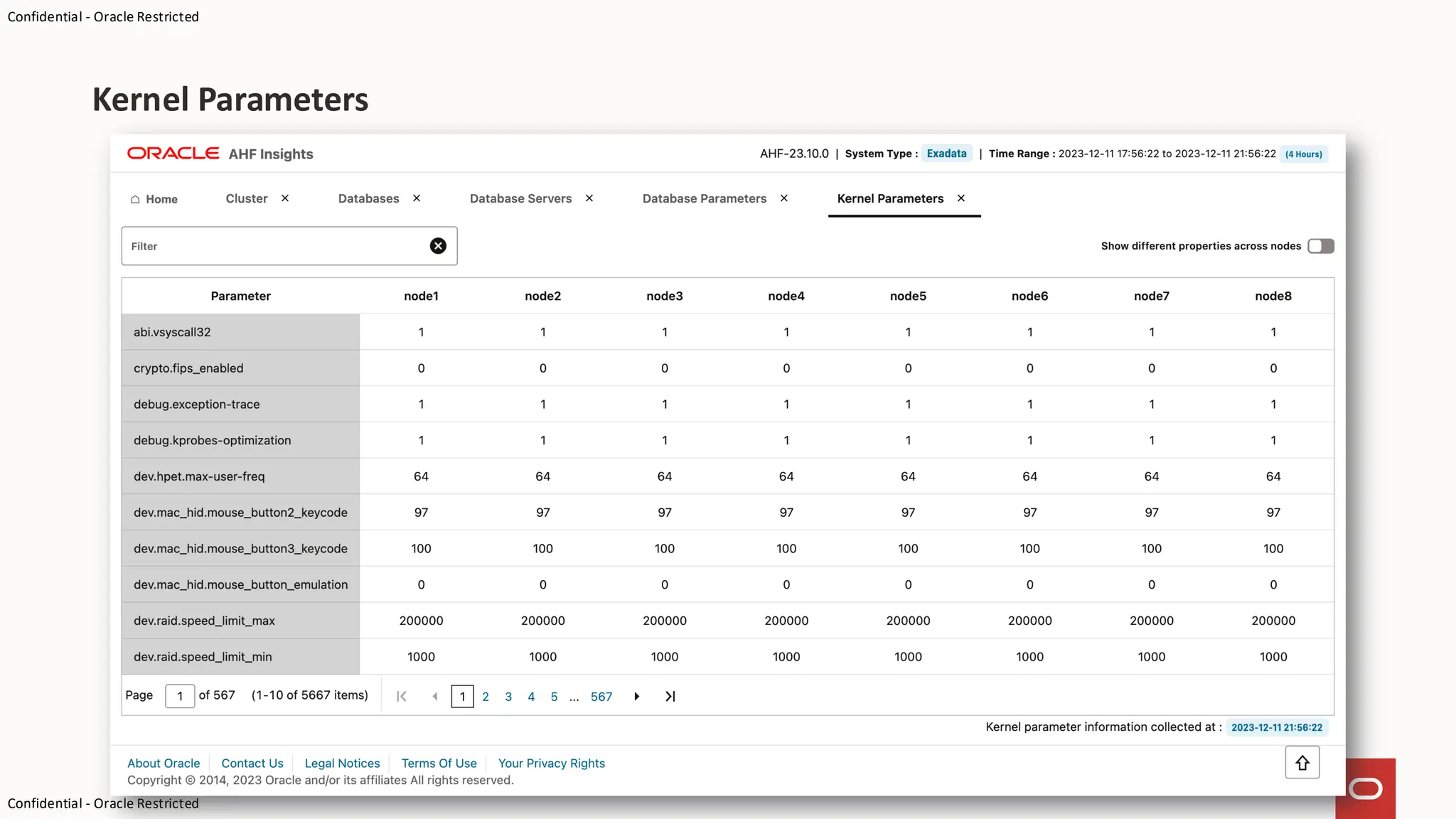Close the Database Servers tab
This screenshot has width=1456, height=819.
pyautogui.click(x=589, y=198)
